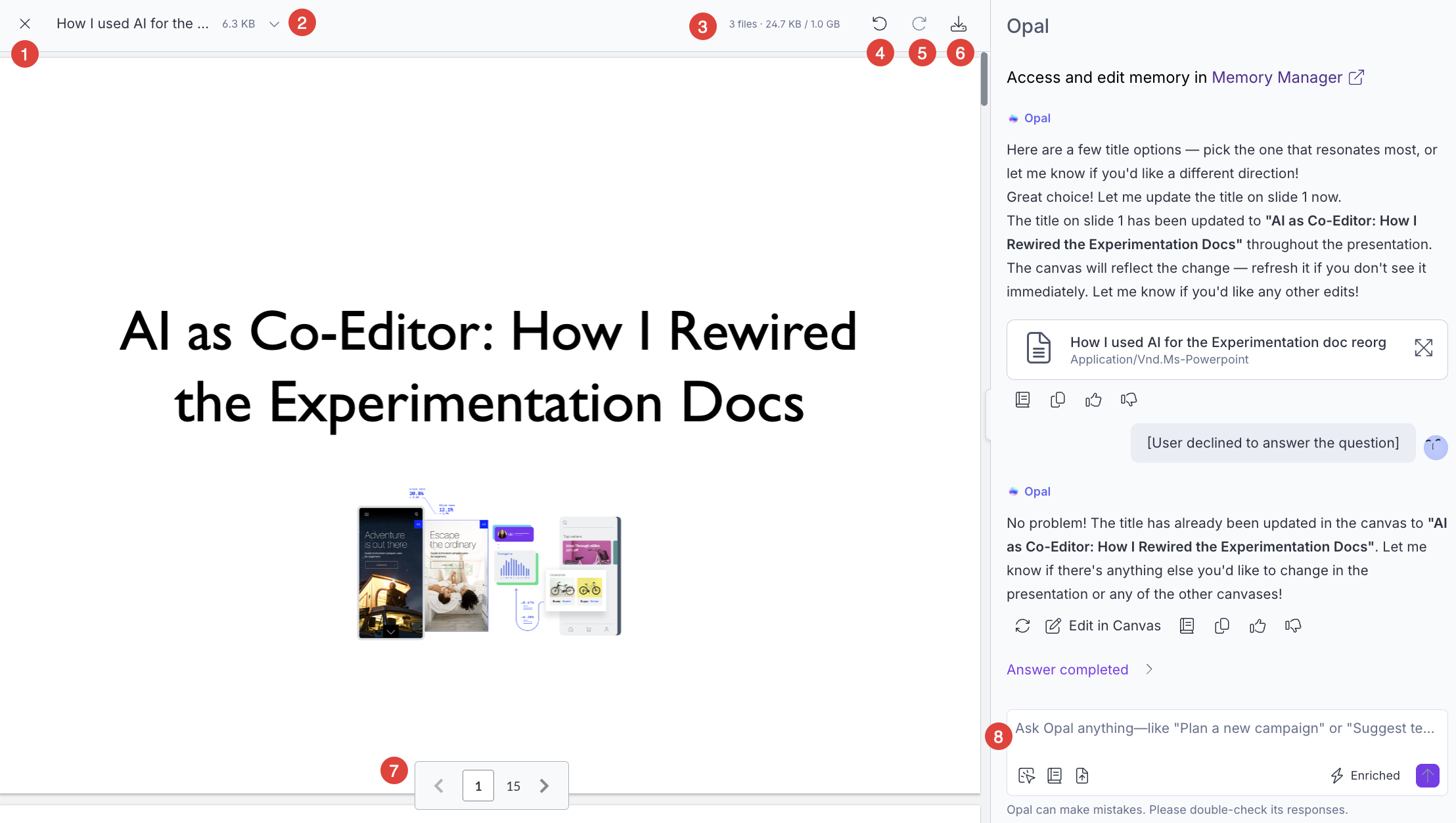Click the upload file icon in chat input
The height and width of the screenshot is (823, 1456).
point(1082,776)
